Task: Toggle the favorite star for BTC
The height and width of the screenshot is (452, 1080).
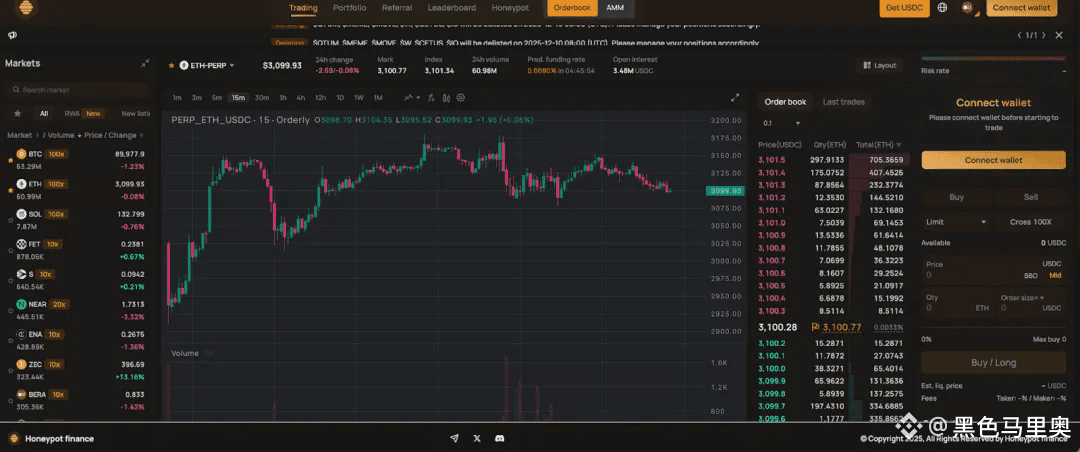Action: [10, 160]
